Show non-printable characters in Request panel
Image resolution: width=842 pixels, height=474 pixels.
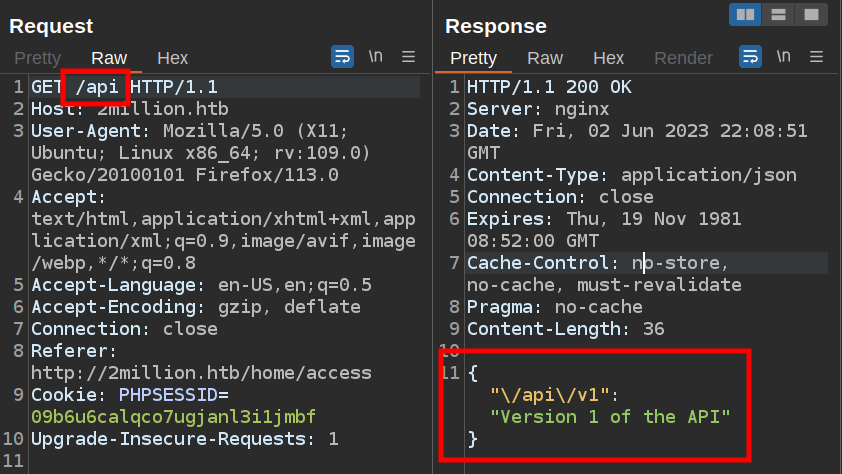pos(375,57)
